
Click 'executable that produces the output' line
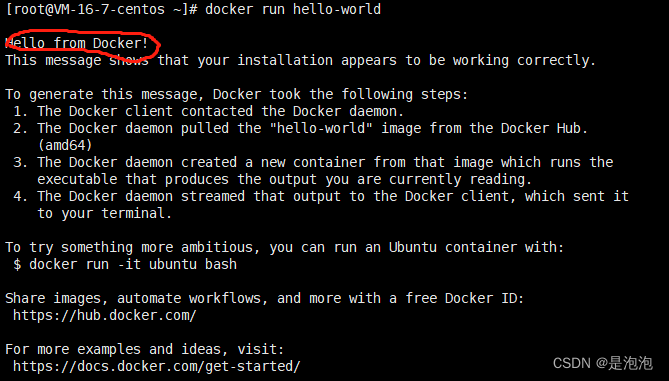point(285,180)
